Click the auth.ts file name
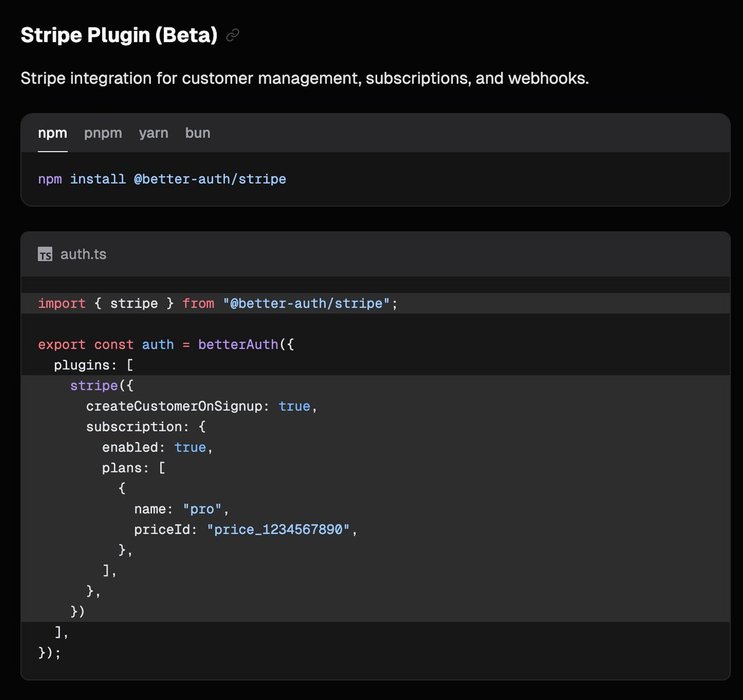Viewport: 743px width, 700px height. click(x=83, y=254)
